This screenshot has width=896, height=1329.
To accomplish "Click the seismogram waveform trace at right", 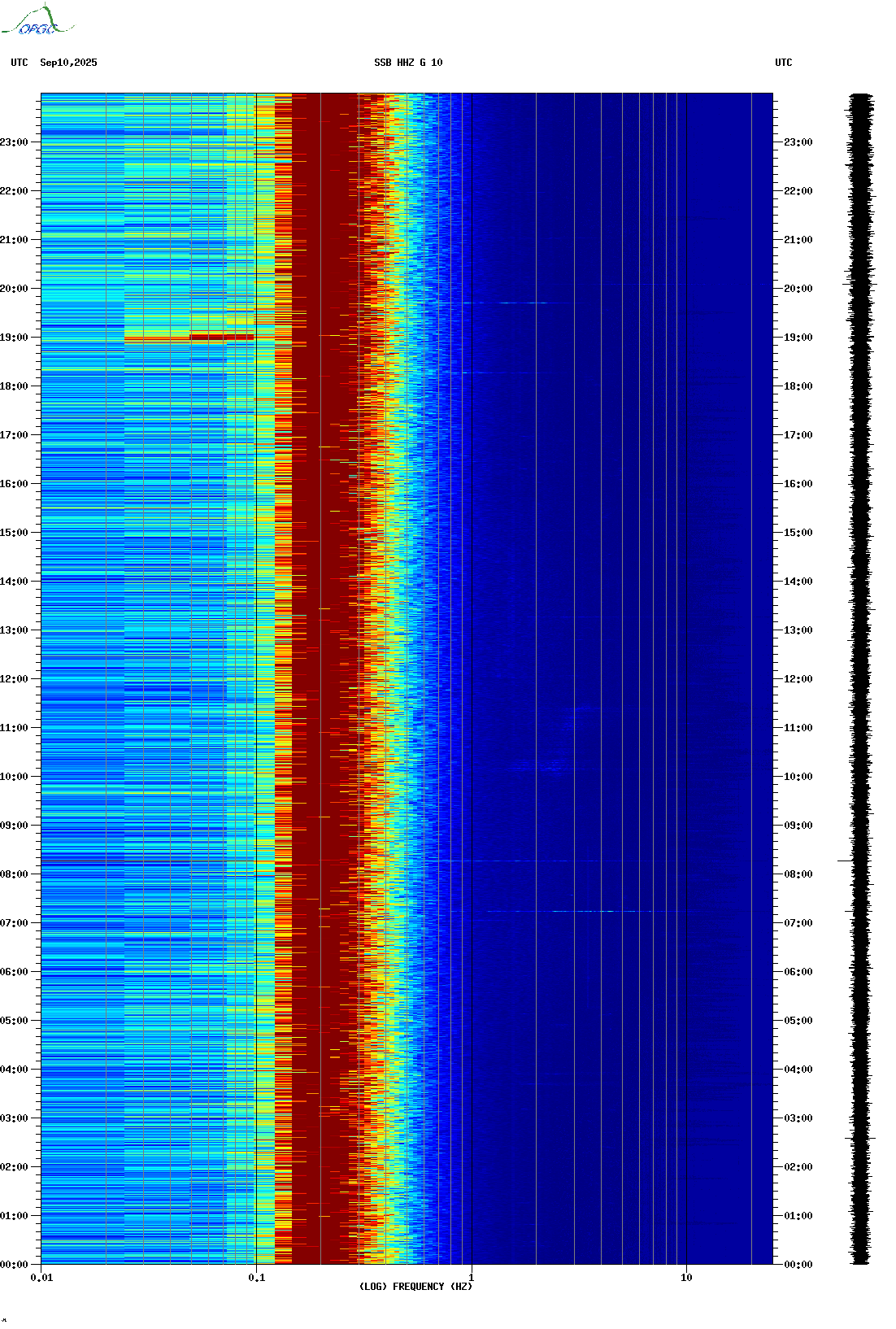I will pyautogui.click(x=860, y=679).
